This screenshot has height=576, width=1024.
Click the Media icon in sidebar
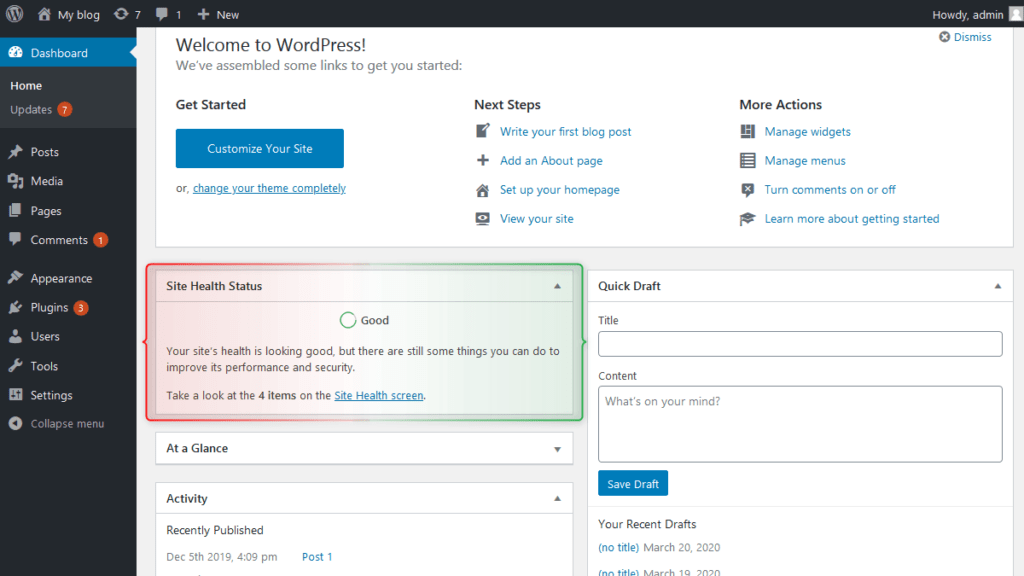point(16,181)
